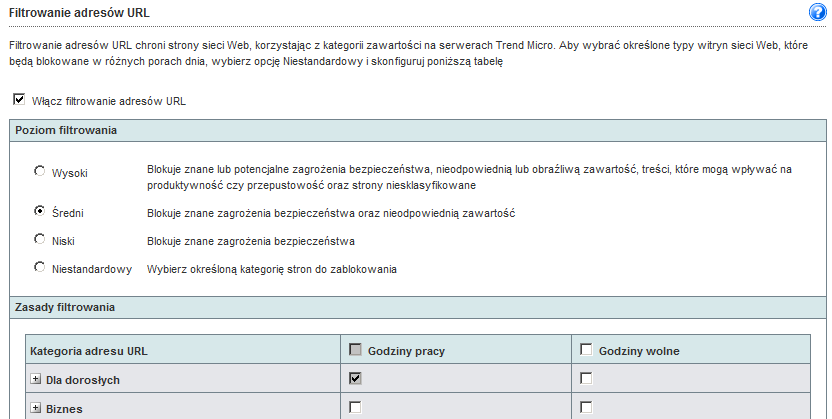Check Biznes during Godziny wolne
The width and height of the screenshot is (832, 419).
click(586, 407)
